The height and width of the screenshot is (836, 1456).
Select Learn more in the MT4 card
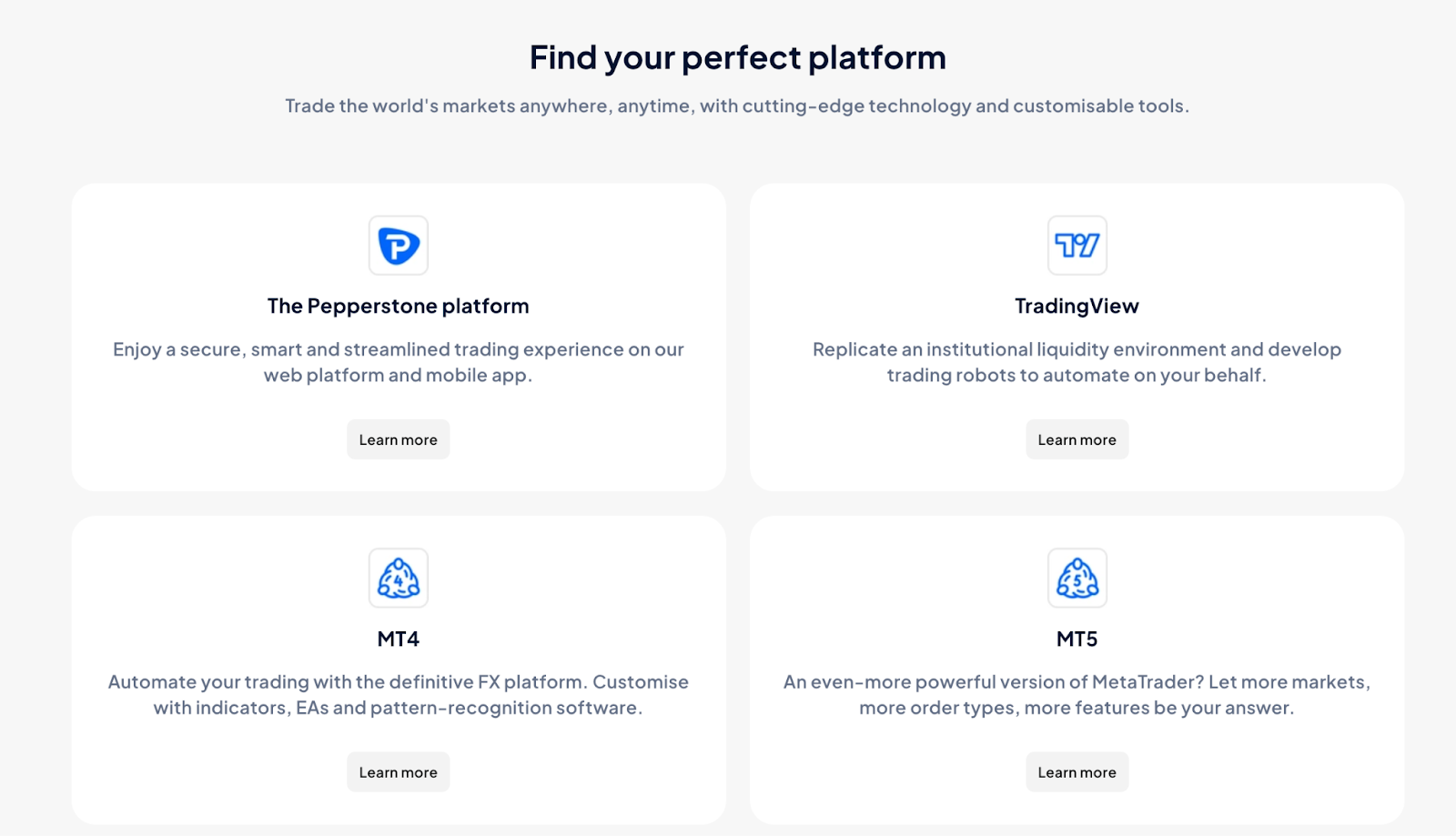(x=398, y=772)
